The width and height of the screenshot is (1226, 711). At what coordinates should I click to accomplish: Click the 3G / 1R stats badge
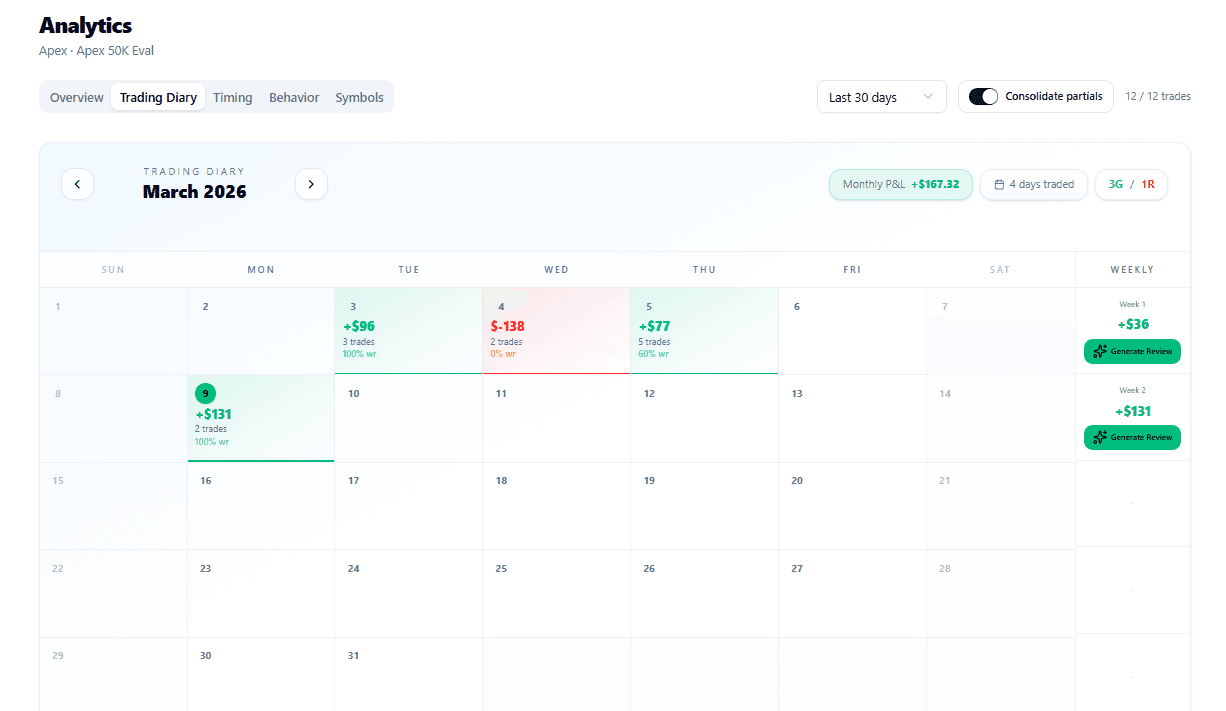point(1131,184)
